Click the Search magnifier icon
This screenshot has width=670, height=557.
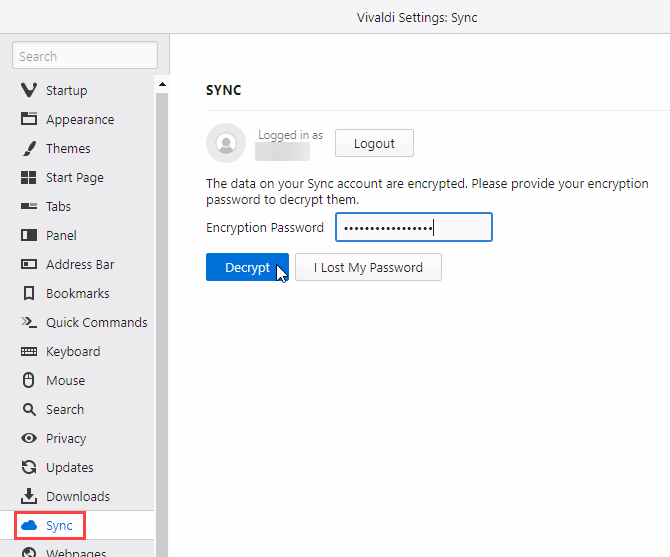pos(29,409)
